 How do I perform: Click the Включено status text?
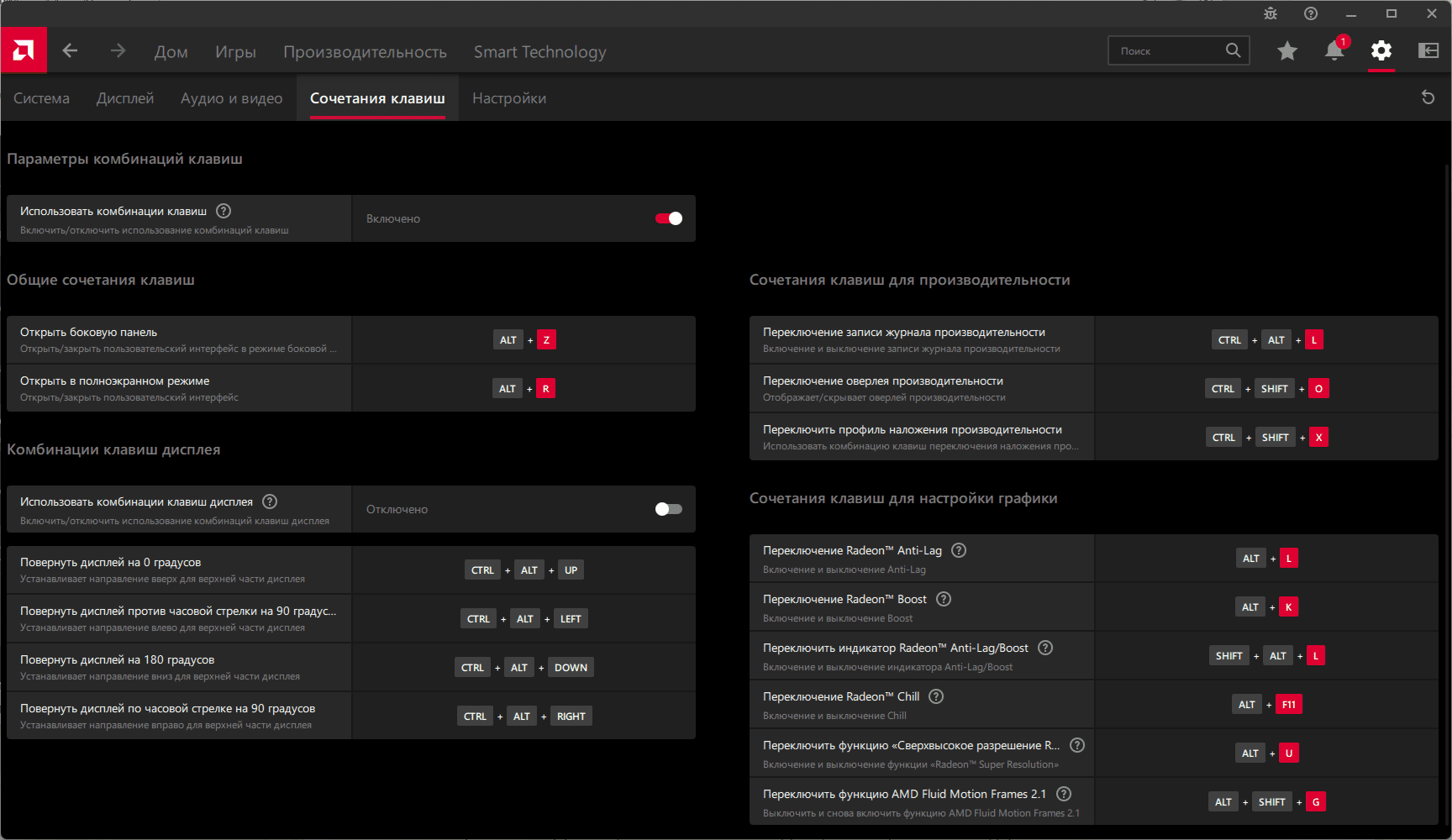[x=393, y=218]
